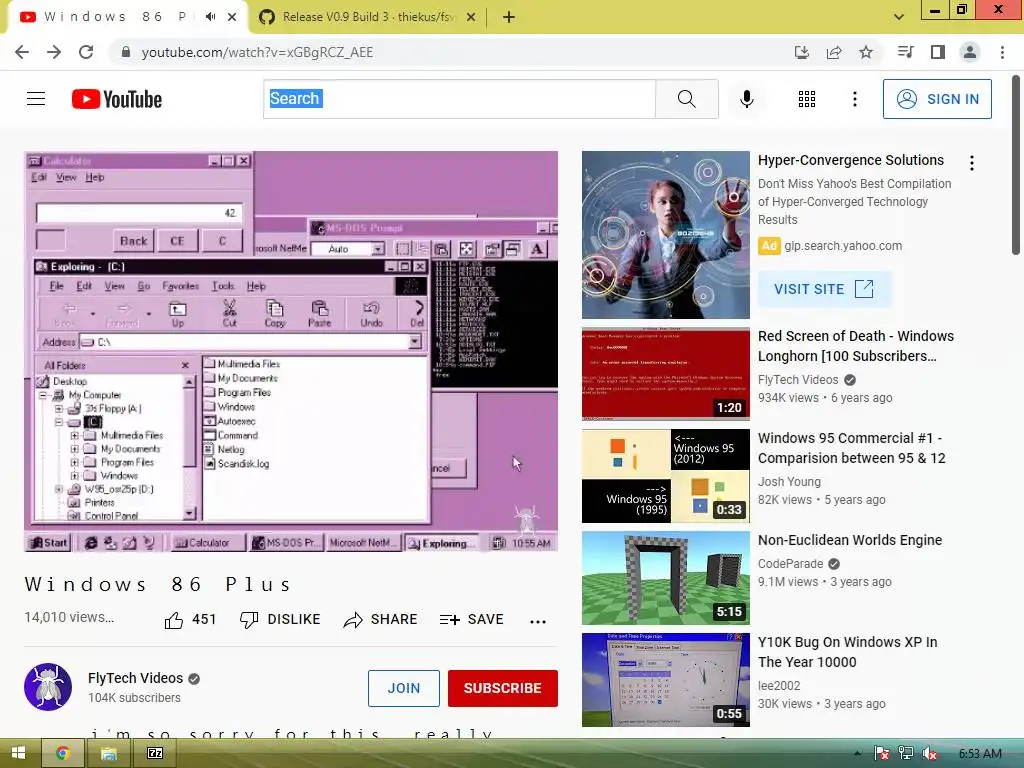
Task: Open the new tab with plus button
Action: pyautogui.click(x=509, y=17)
